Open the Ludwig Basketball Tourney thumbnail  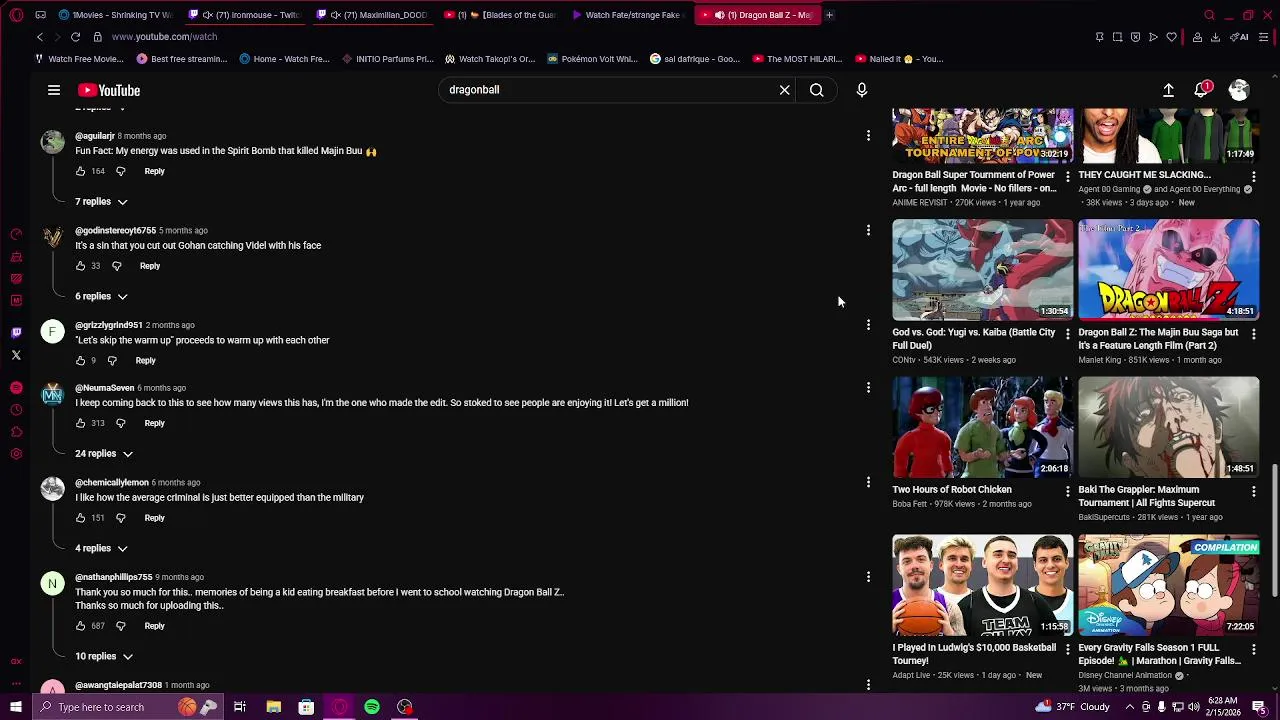click(x=982, y=585)
